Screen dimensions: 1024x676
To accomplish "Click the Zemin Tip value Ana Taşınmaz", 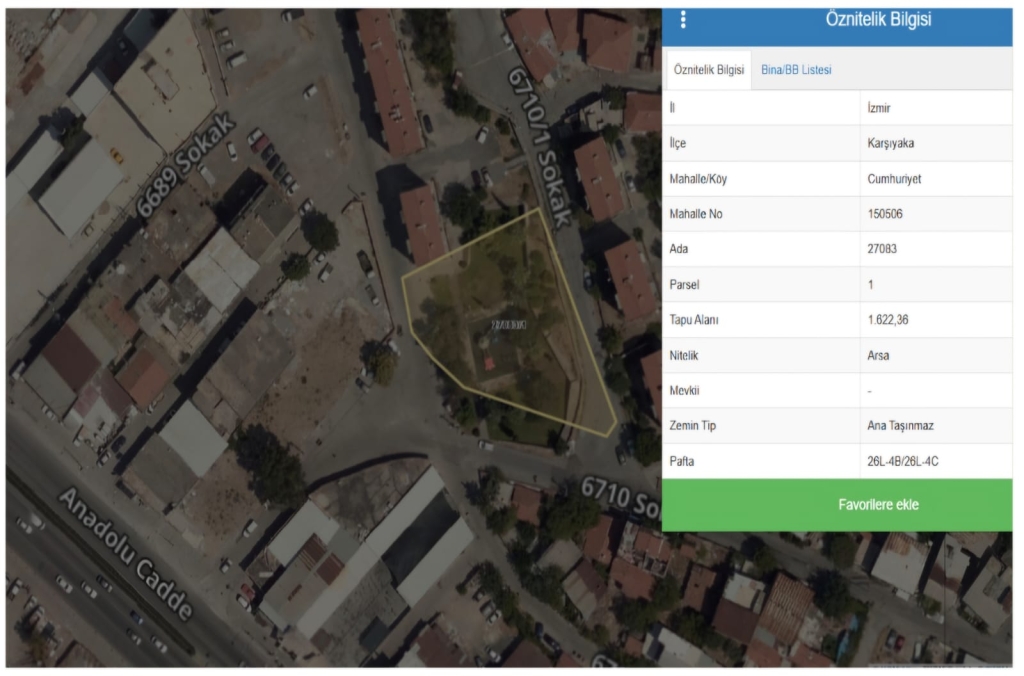I will coord(902,427).
